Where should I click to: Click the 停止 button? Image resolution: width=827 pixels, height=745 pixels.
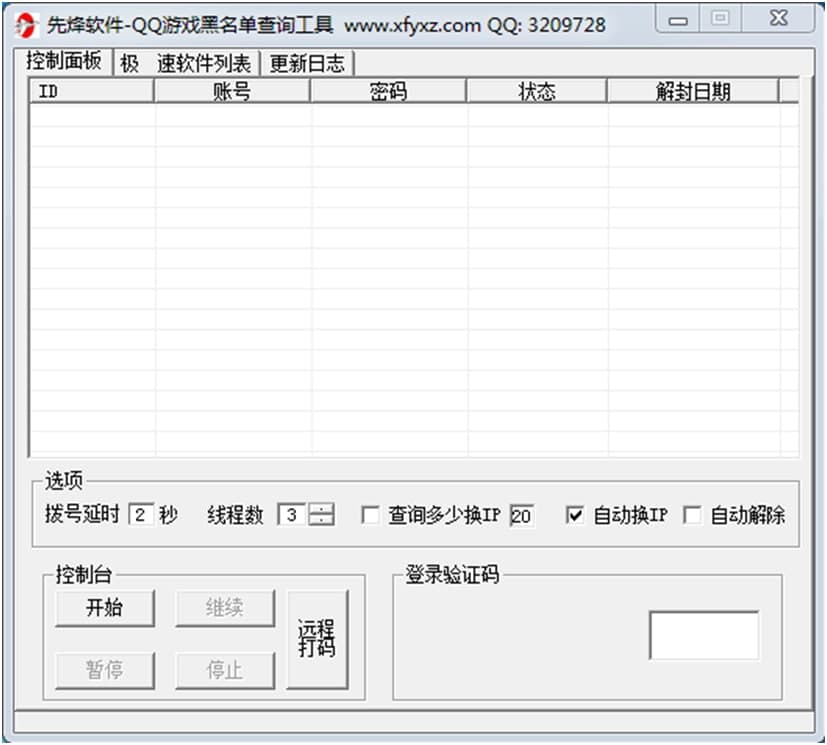(x=225, y=670)
